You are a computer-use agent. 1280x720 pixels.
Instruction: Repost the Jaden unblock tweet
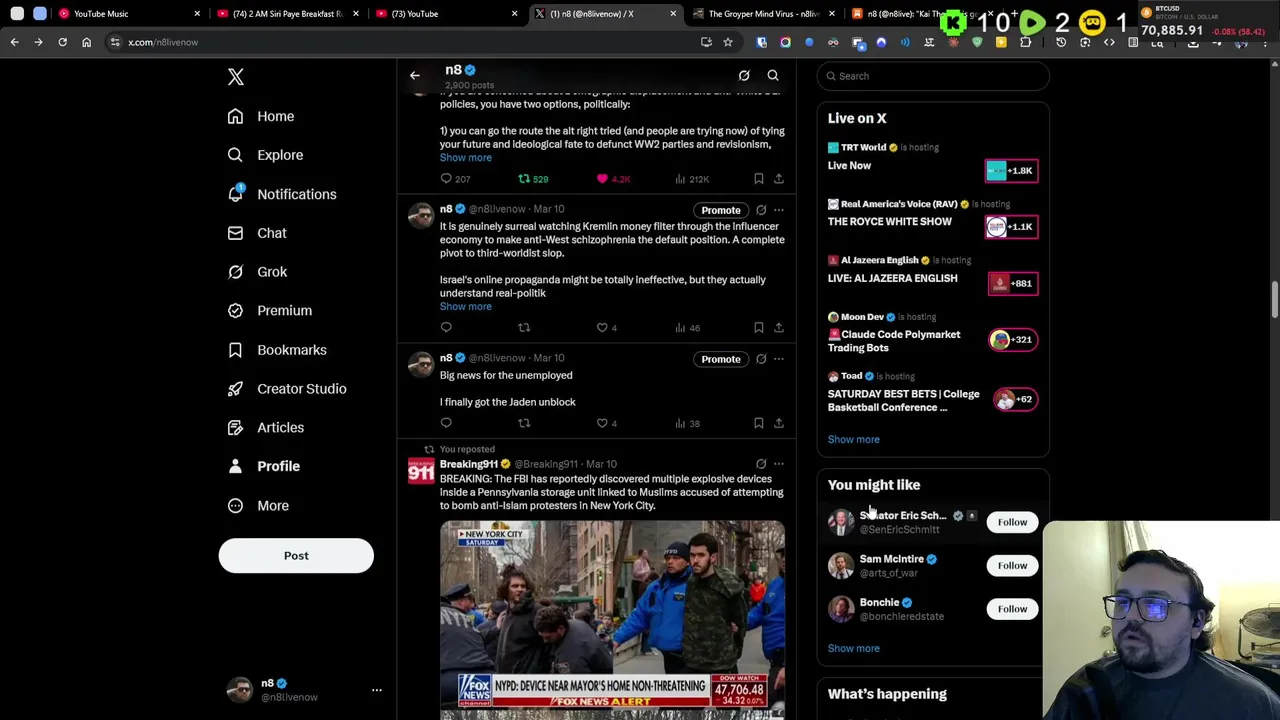tap(524, 423)
